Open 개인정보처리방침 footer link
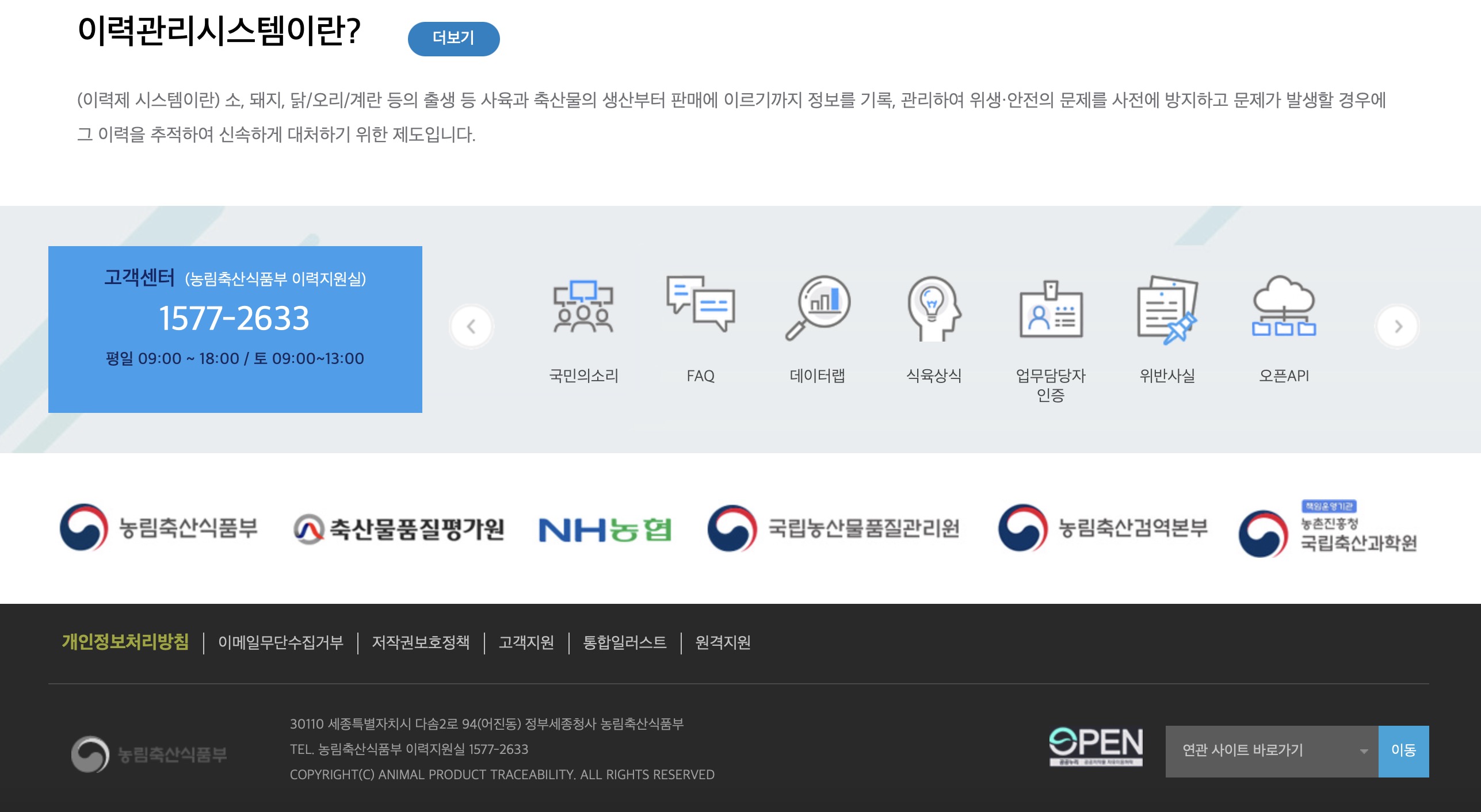This screenshot has width=1481, height=812. 125,642
